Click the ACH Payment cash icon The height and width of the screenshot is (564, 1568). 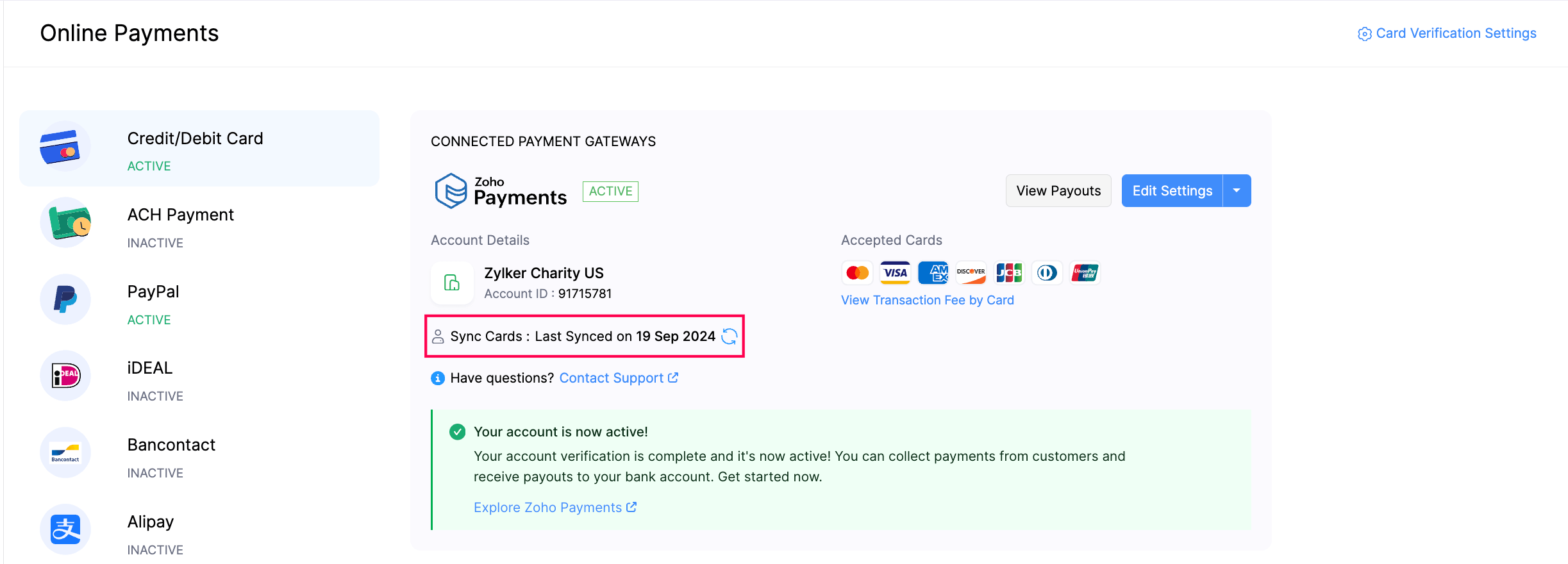(65, 223)
